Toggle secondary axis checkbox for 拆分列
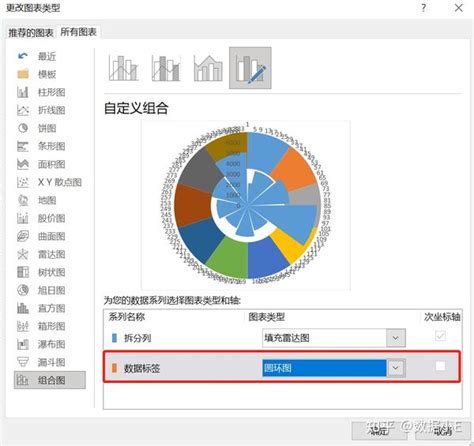Image resolution: width=474 pixels, height=446 pixels. coord(440,336)
